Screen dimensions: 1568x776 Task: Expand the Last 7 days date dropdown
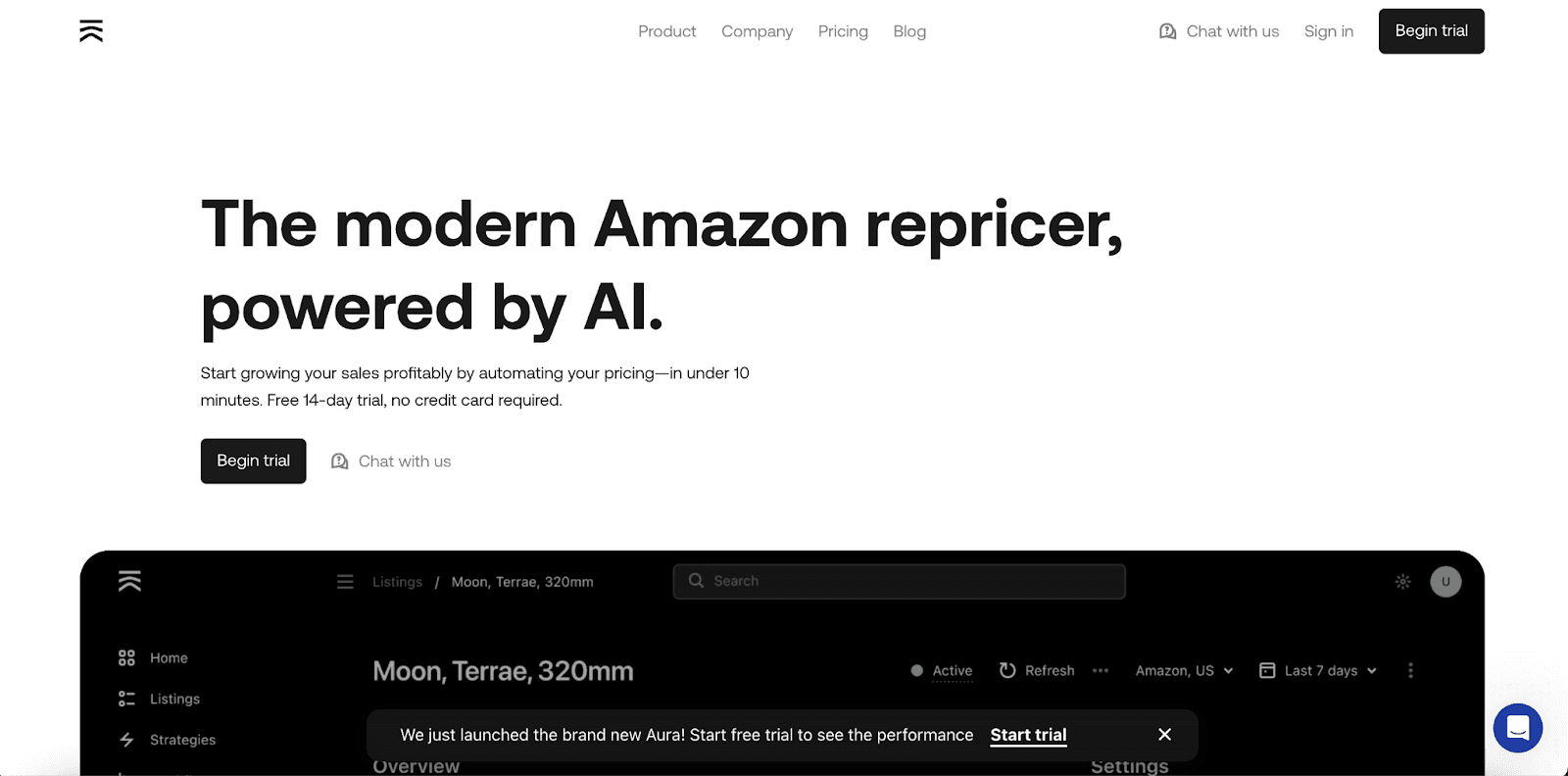[x=1318, y=671]
